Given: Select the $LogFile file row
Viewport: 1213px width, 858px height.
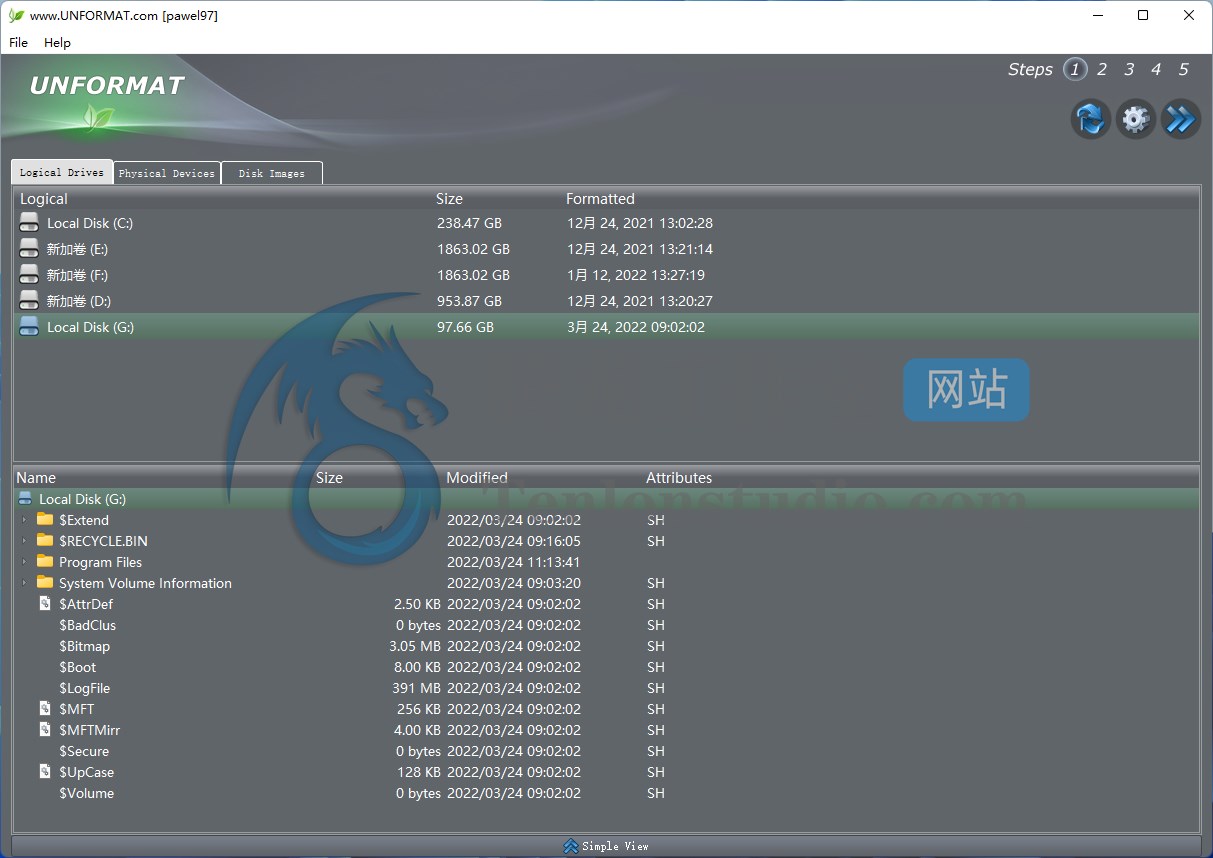Looking at the screenshot, I should point(606,688).
